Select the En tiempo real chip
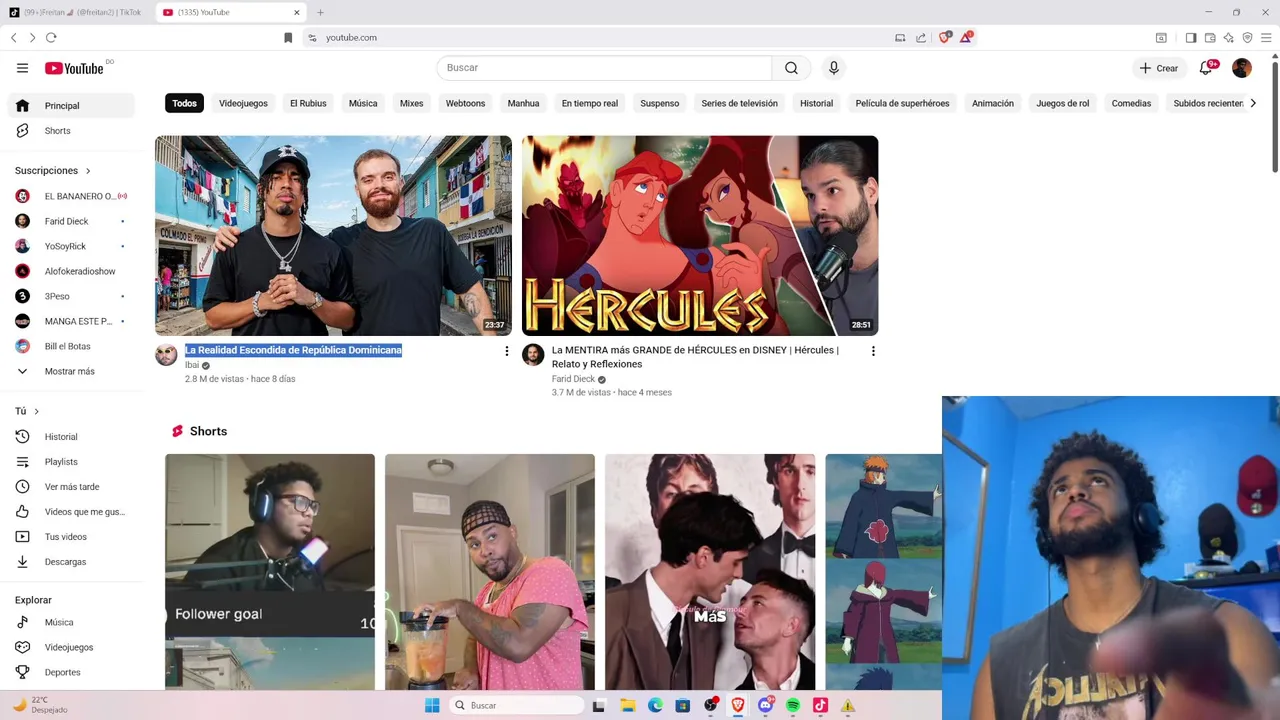This screenshot has height=720, width=1280. (x=589, y=103)
